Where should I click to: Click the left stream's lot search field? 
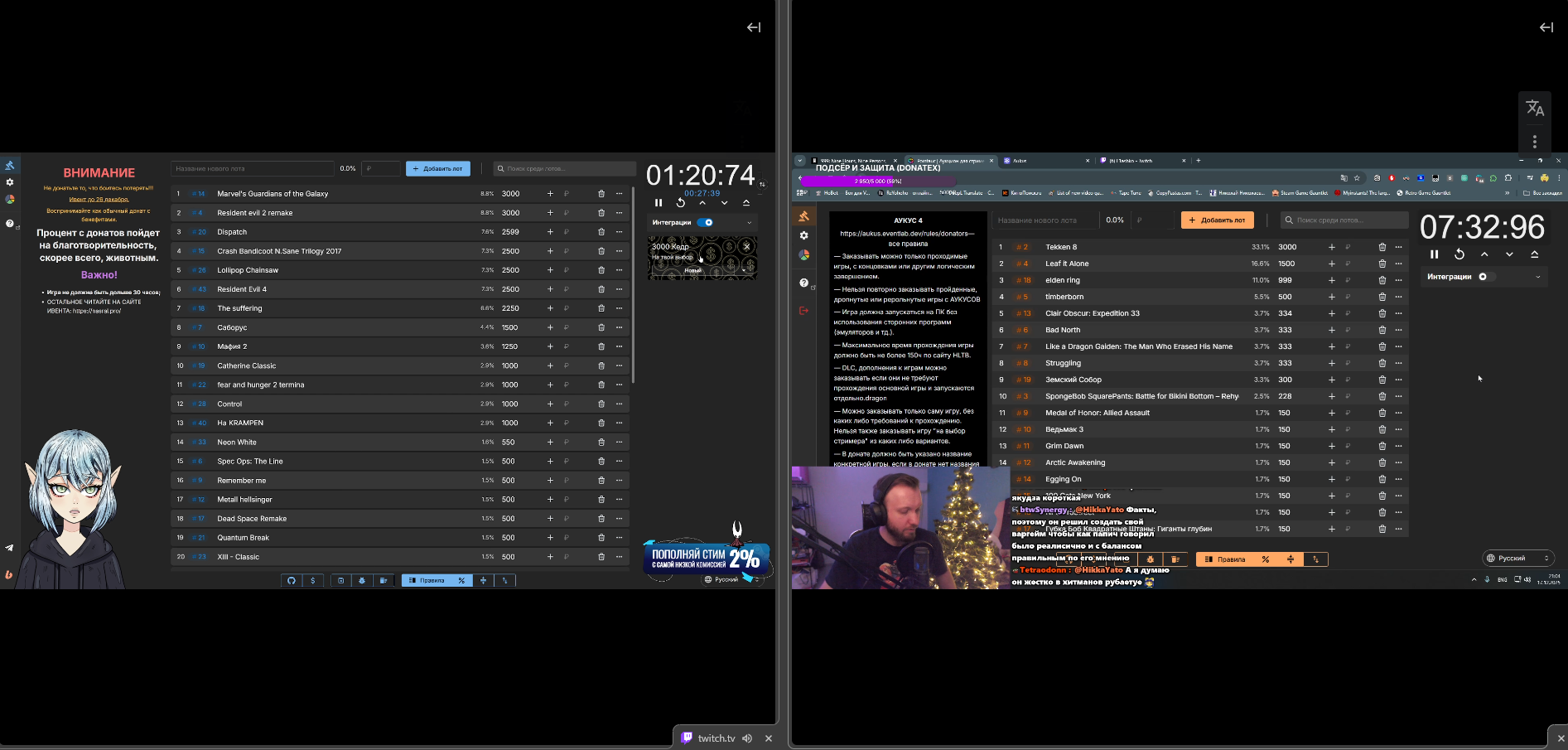[565, 169]
